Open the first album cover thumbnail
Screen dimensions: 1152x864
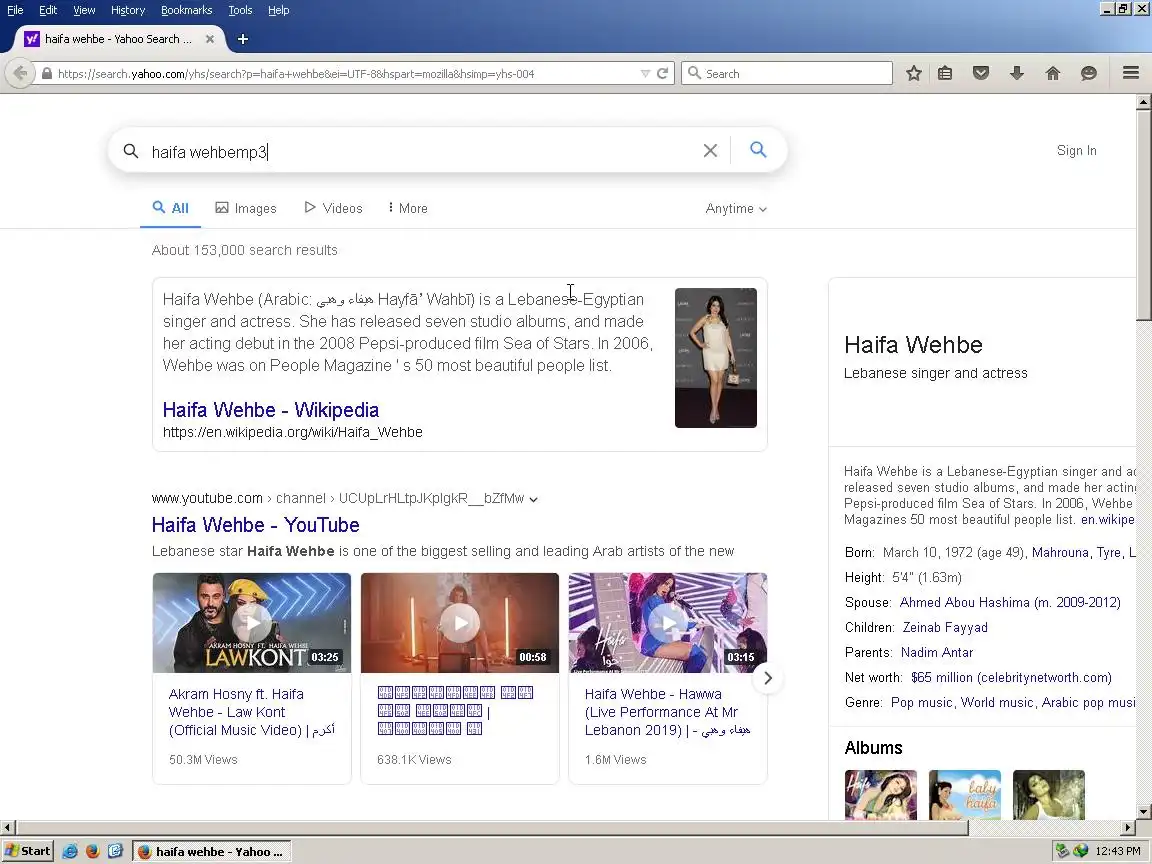pos(880,794)
